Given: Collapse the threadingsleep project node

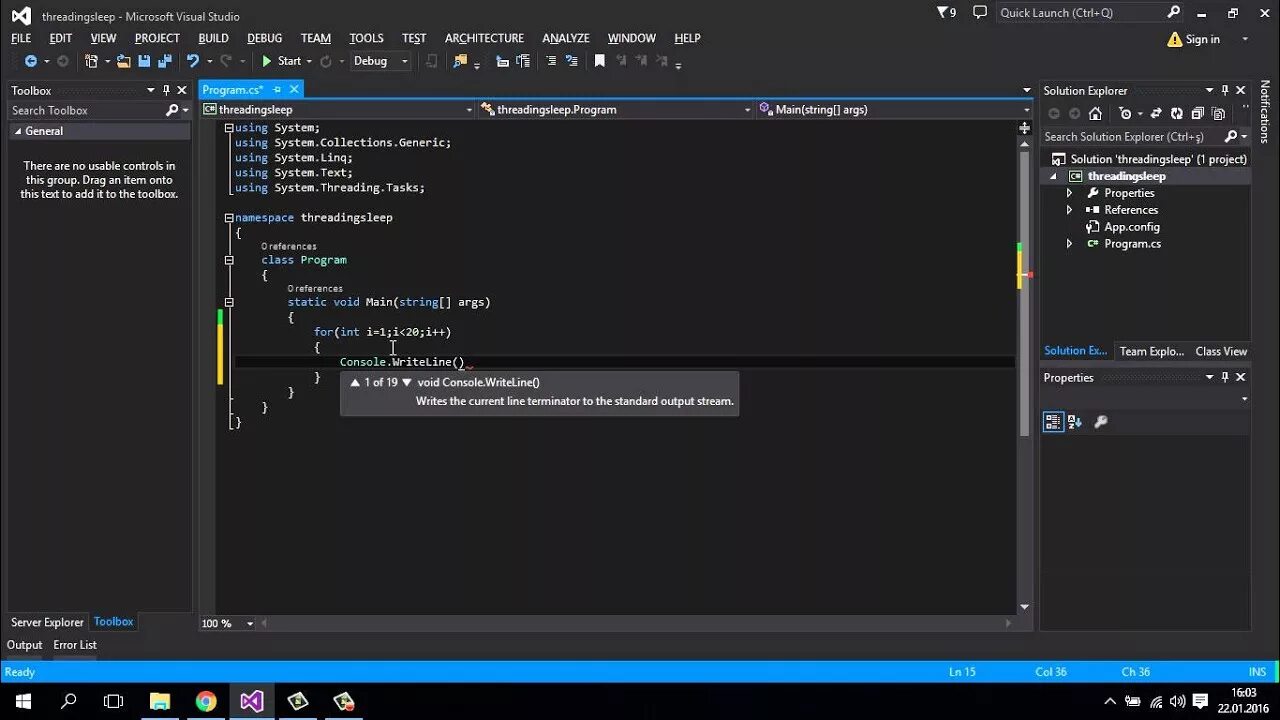Looking at the screenshot, I should (1052, 176).
